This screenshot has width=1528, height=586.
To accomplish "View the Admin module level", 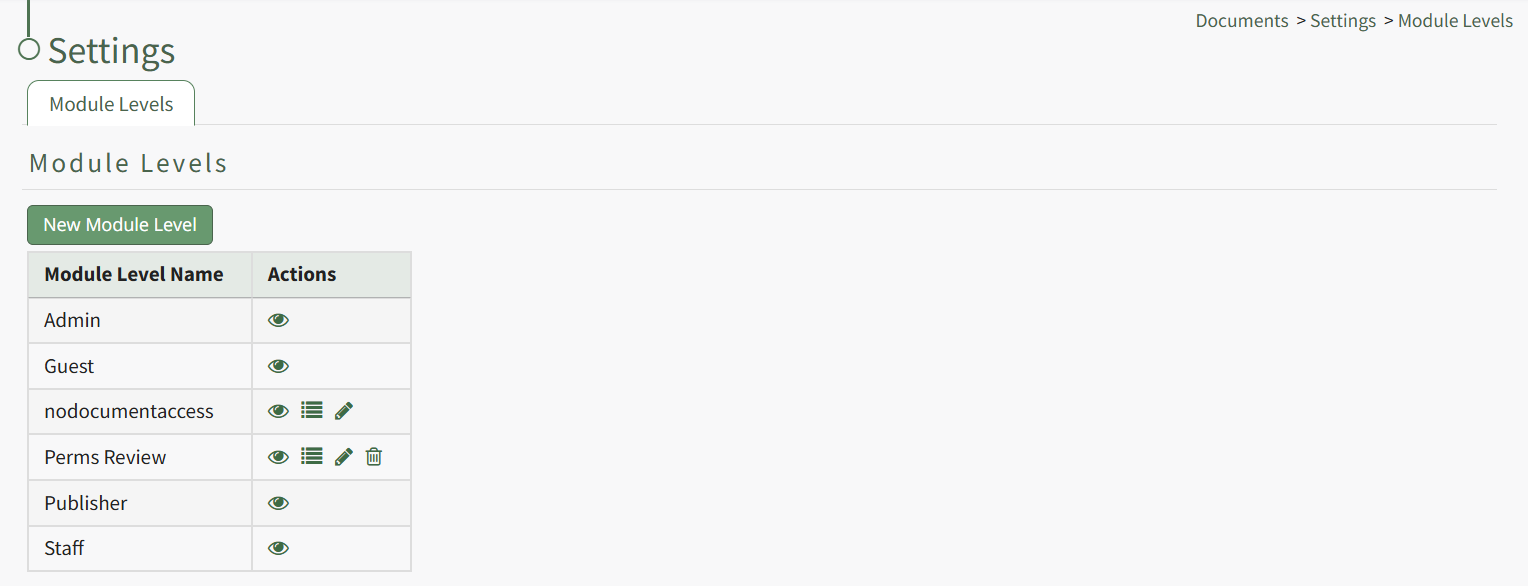I will click(278, 320).
